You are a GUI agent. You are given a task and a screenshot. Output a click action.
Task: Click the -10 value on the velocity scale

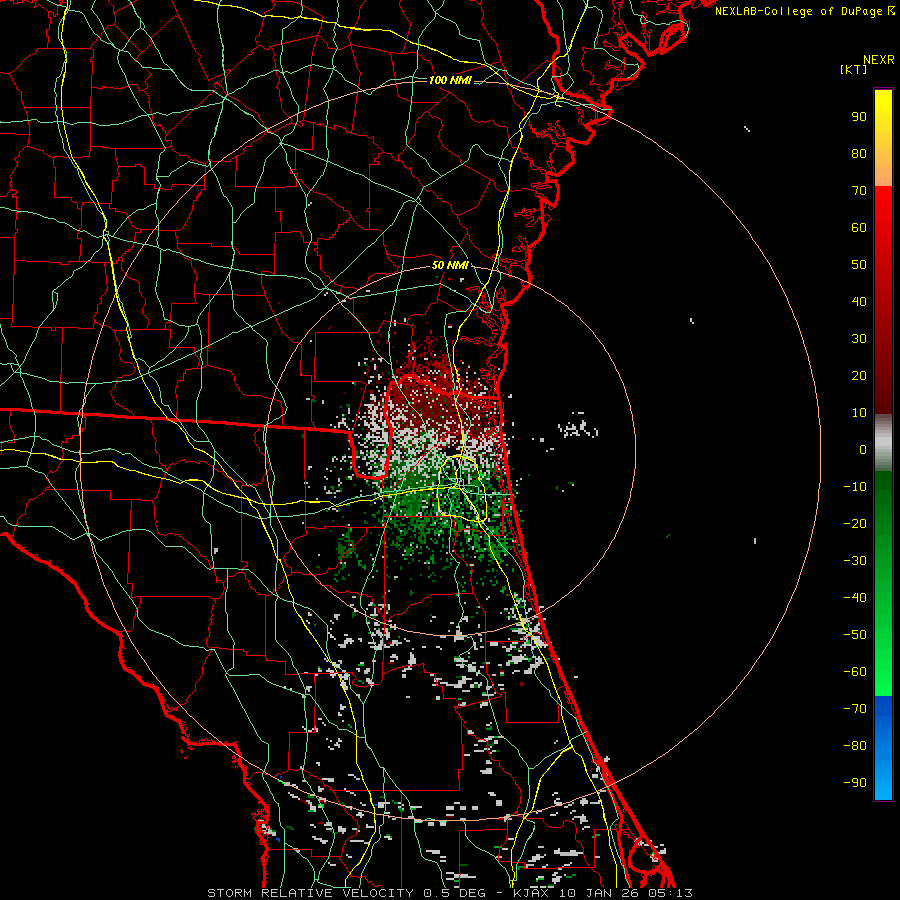[855, 487]
